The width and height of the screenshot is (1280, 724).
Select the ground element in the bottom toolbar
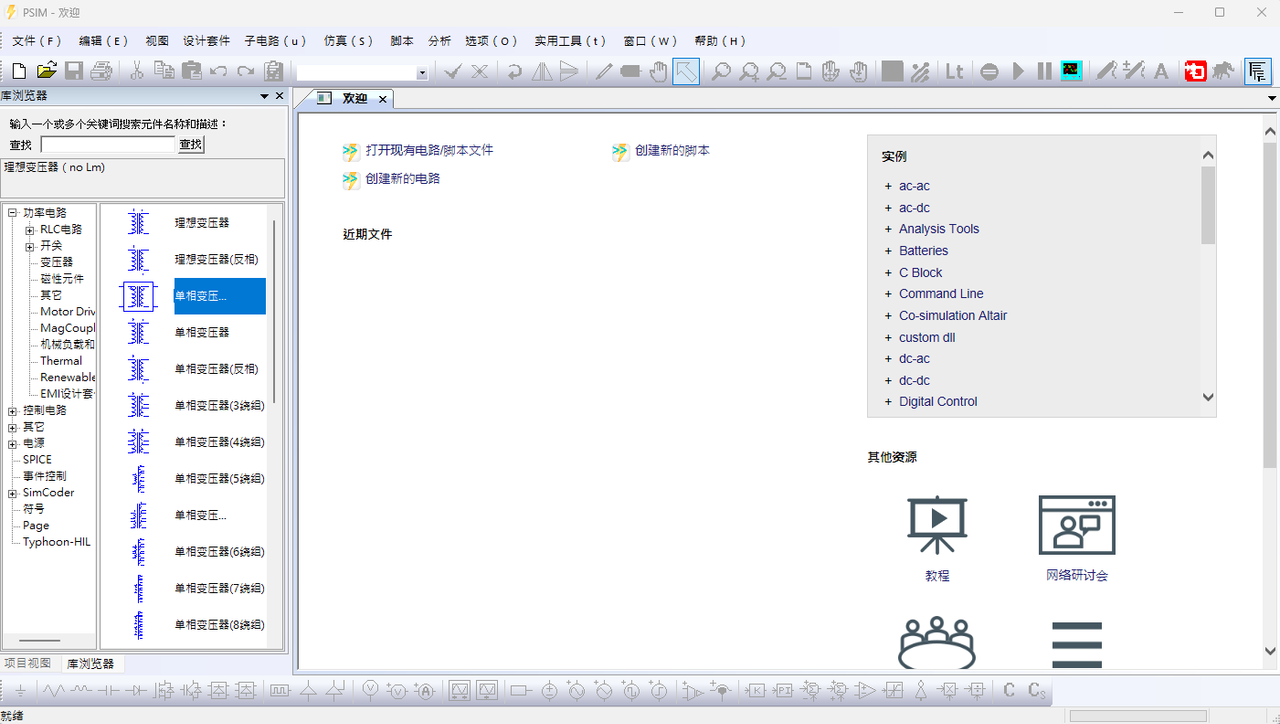click(x=21, y=690)
